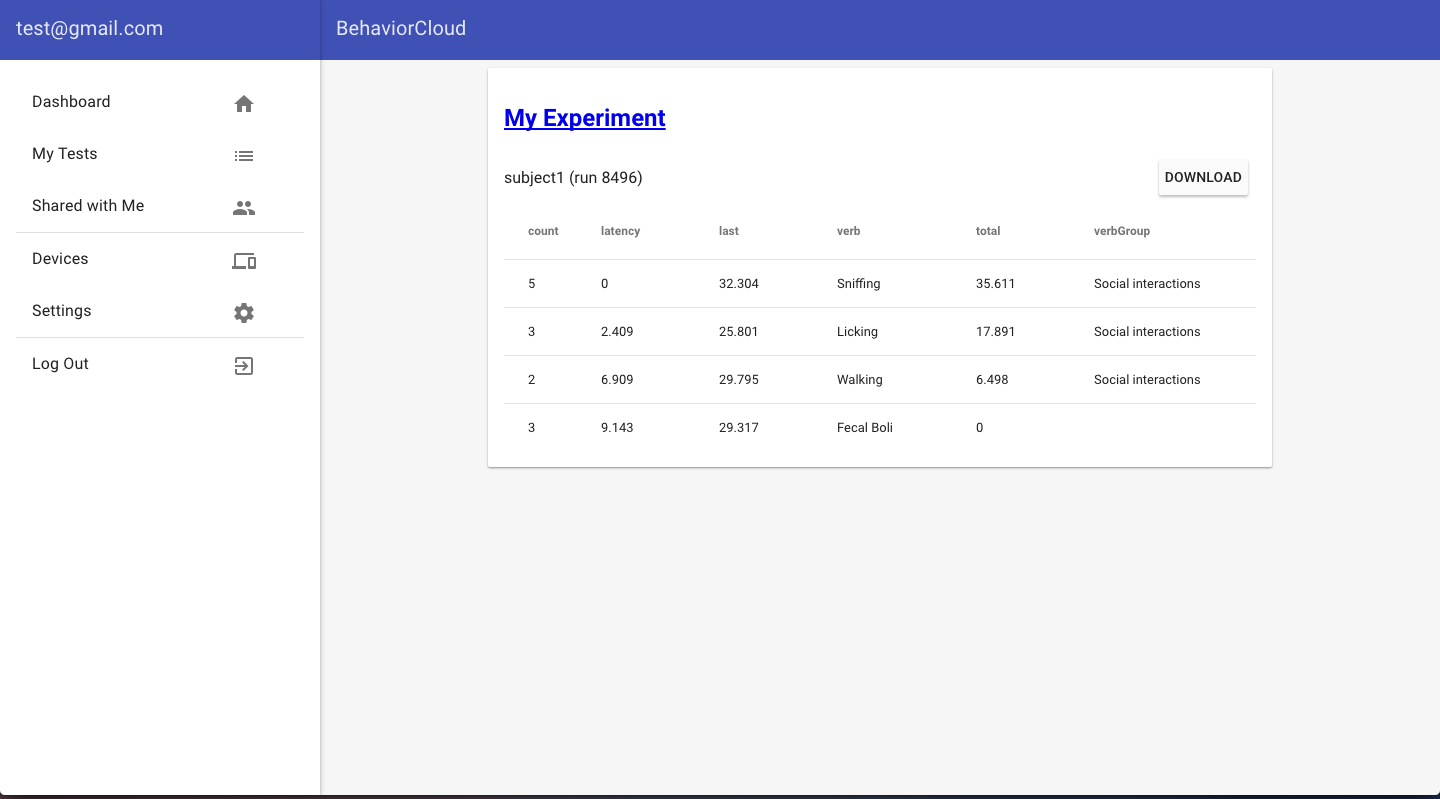Click Social interactions in the Sniffing row
The width and height of the screenshot is (1440, 799).
[x=1147, y=284]
